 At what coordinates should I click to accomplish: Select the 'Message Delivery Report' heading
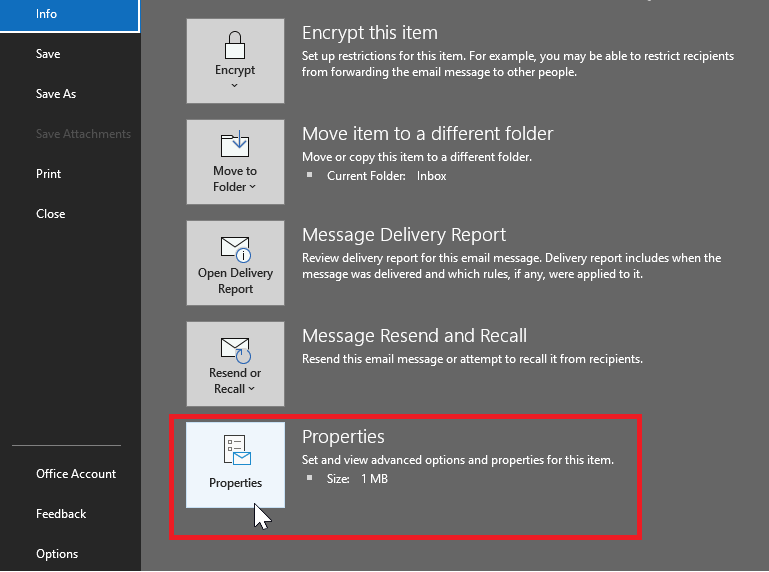(404, 235)
